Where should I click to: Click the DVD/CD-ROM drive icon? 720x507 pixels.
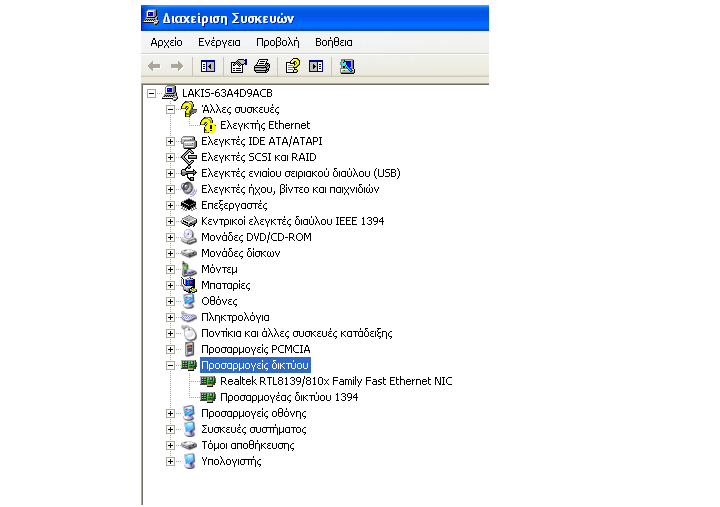[189, 237]
